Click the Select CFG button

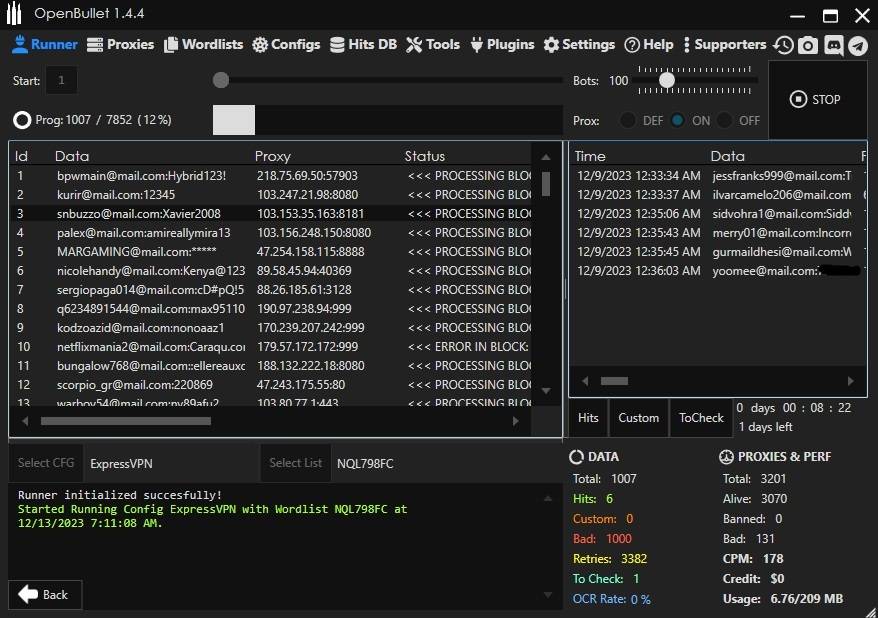click(x=46, y=463)
